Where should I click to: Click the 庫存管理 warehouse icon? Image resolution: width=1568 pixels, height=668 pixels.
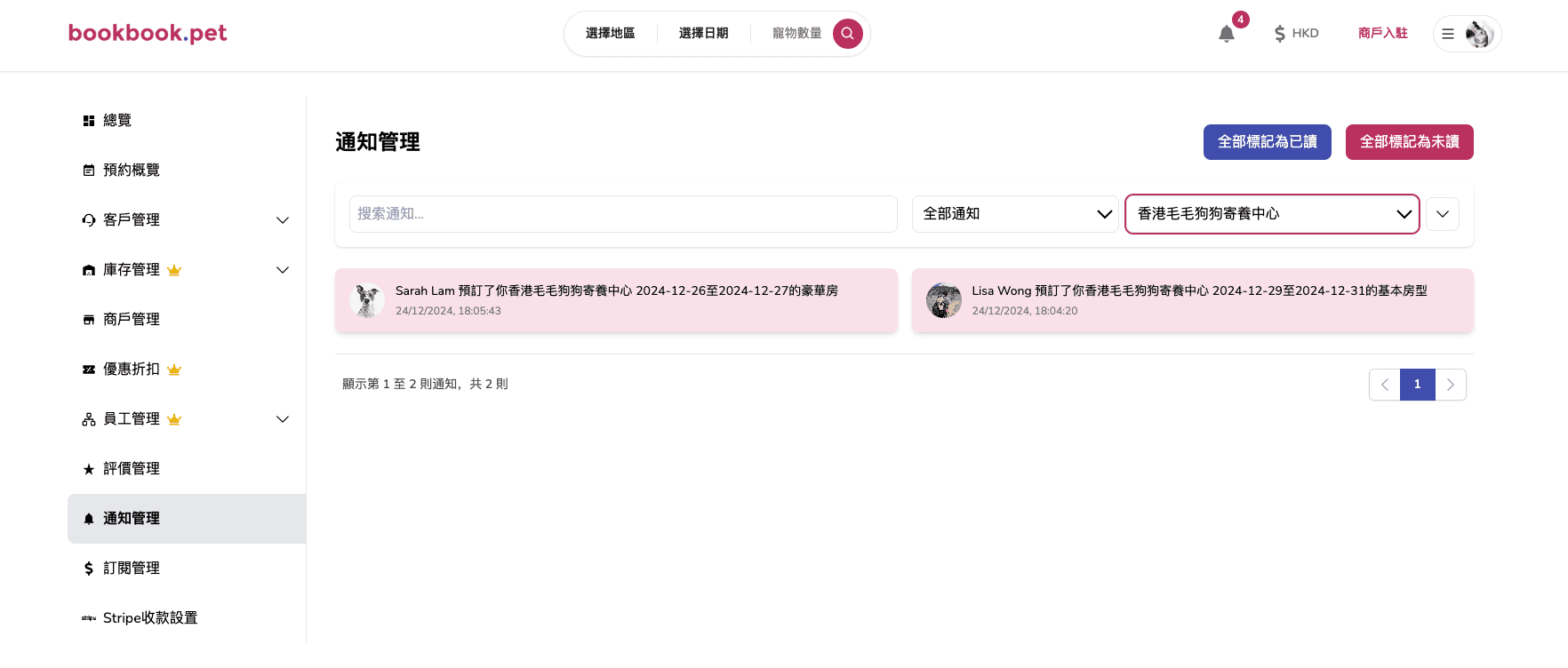(89, 270)
